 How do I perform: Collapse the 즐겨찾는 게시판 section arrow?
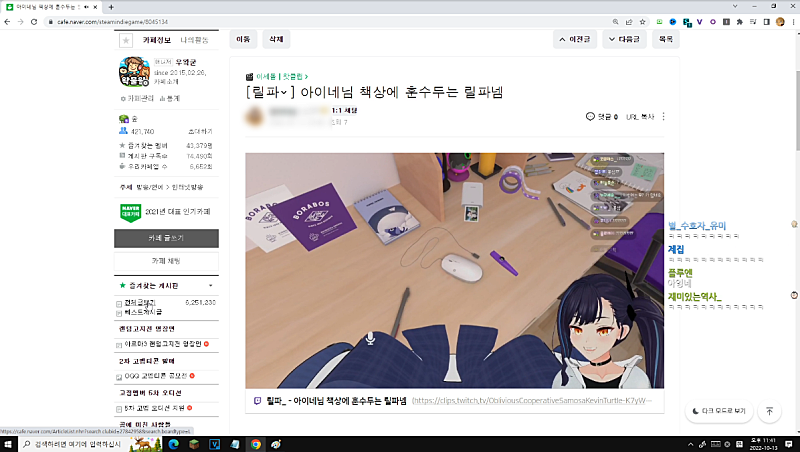(x=211, y=286)
